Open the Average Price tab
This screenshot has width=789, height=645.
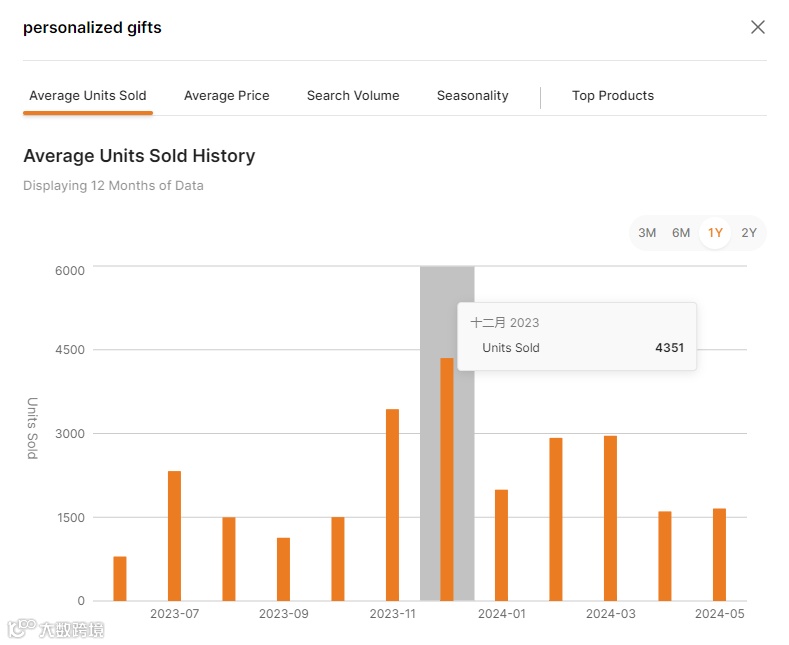tap(227, 96)
